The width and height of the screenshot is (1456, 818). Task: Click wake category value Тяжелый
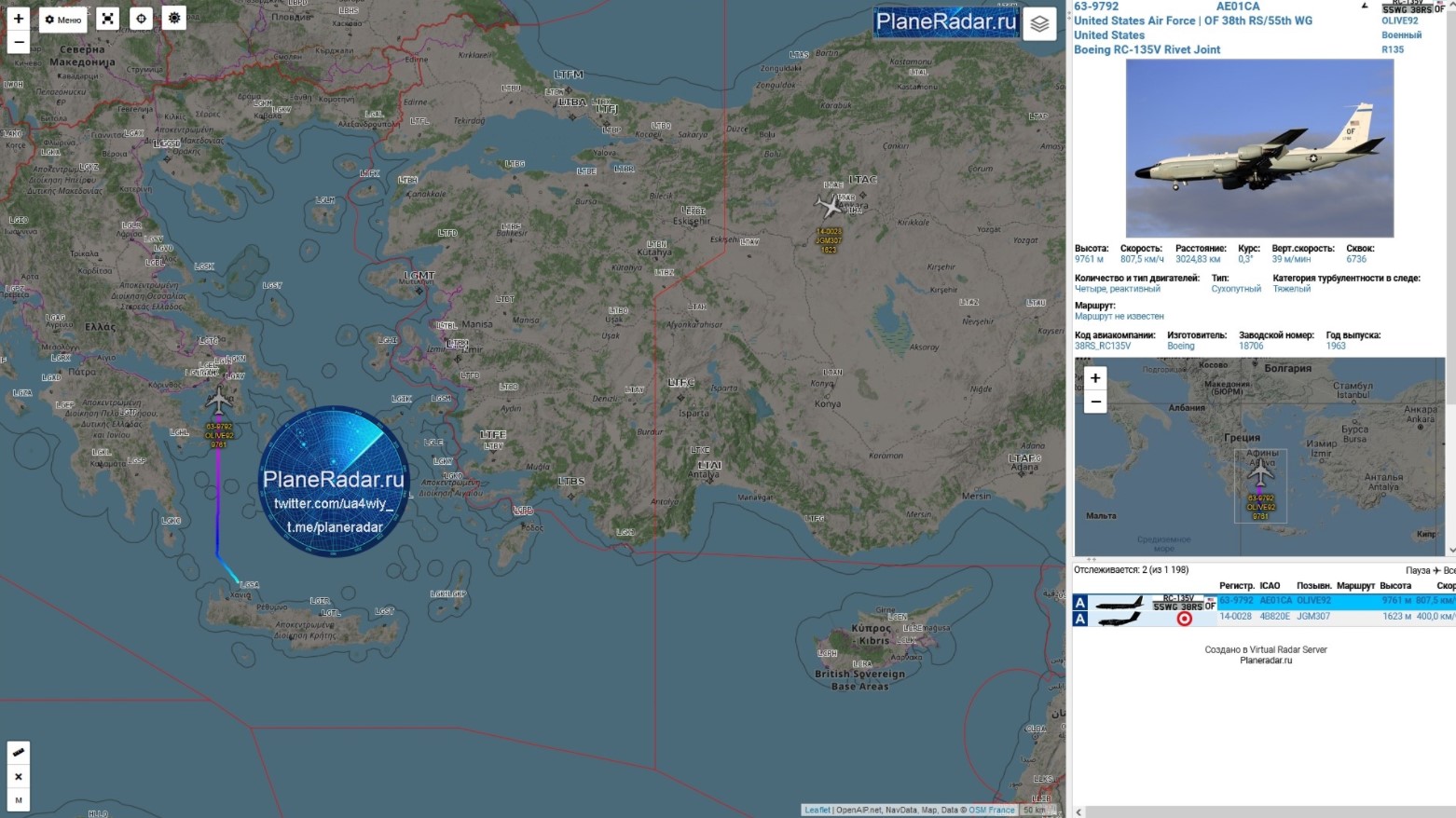coord(1292,289)
